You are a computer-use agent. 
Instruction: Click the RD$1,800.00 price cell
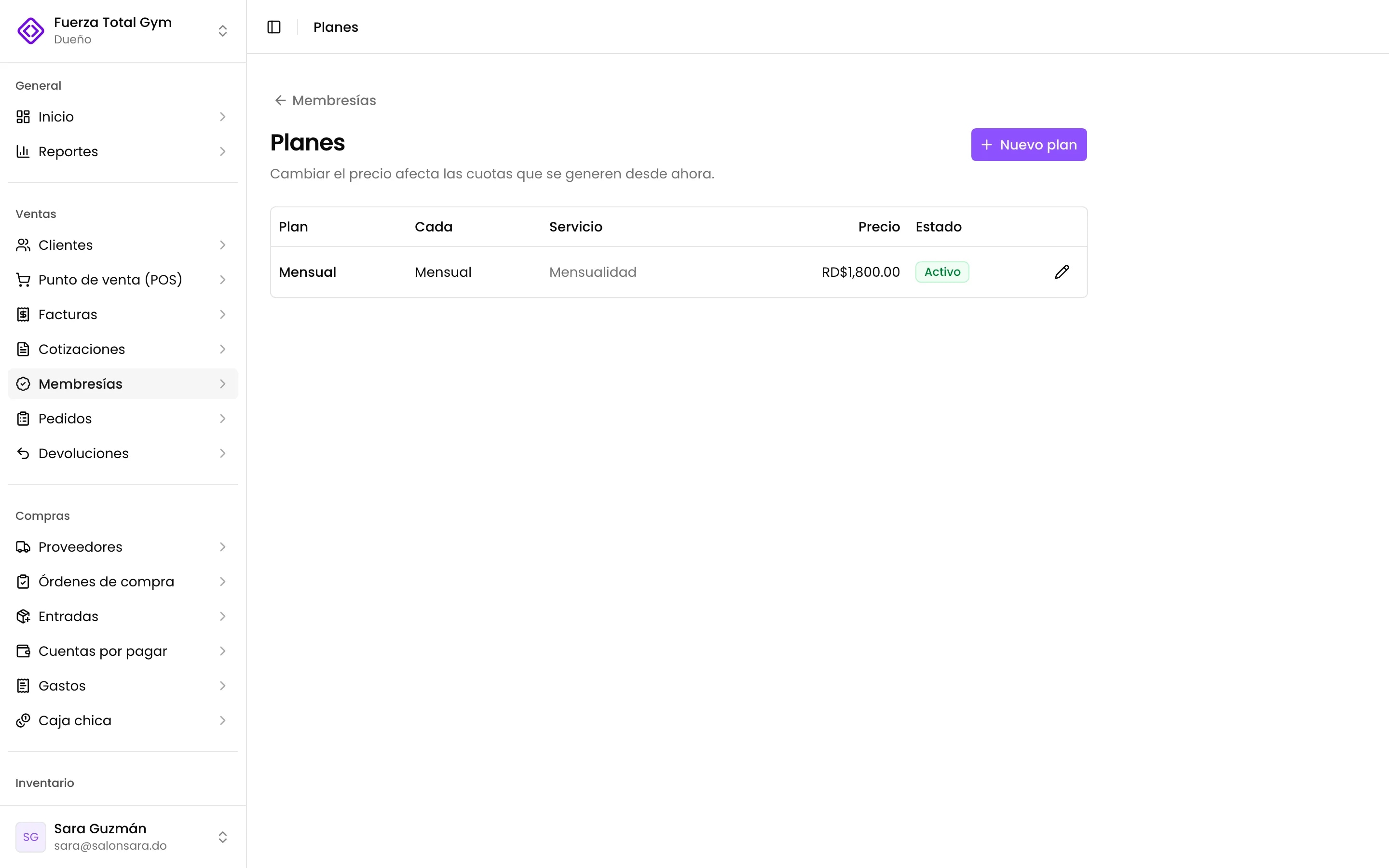pos(860,272)
